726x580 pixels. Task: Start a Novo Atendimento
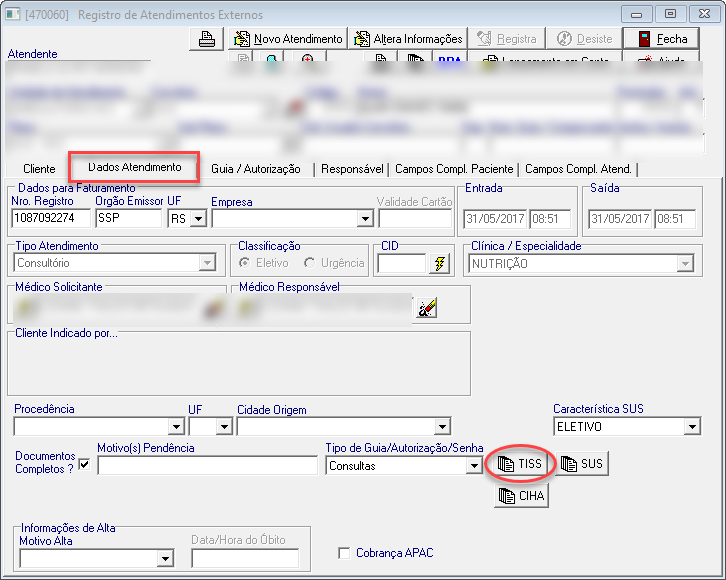click(x=288, y=39)
